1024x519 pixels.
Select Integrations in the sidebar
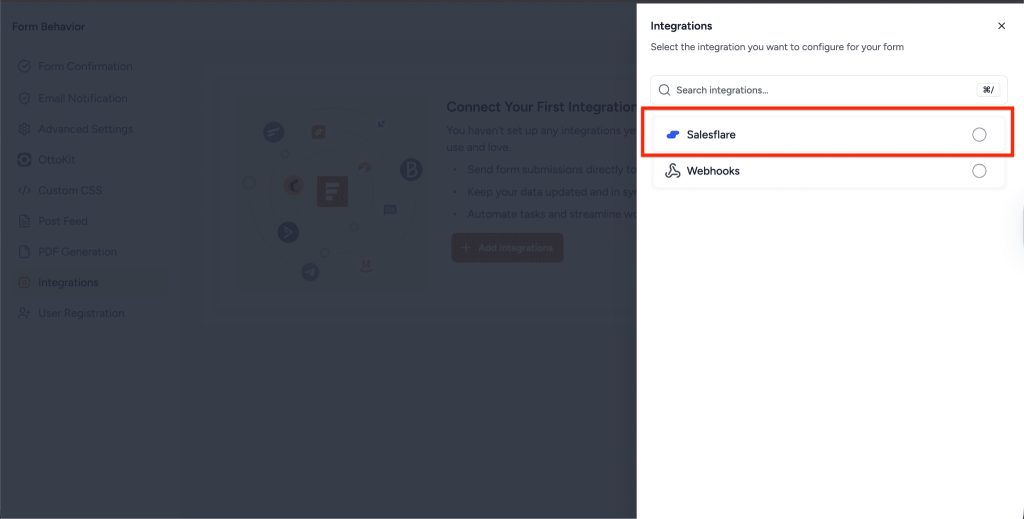(x=68, y=283)
